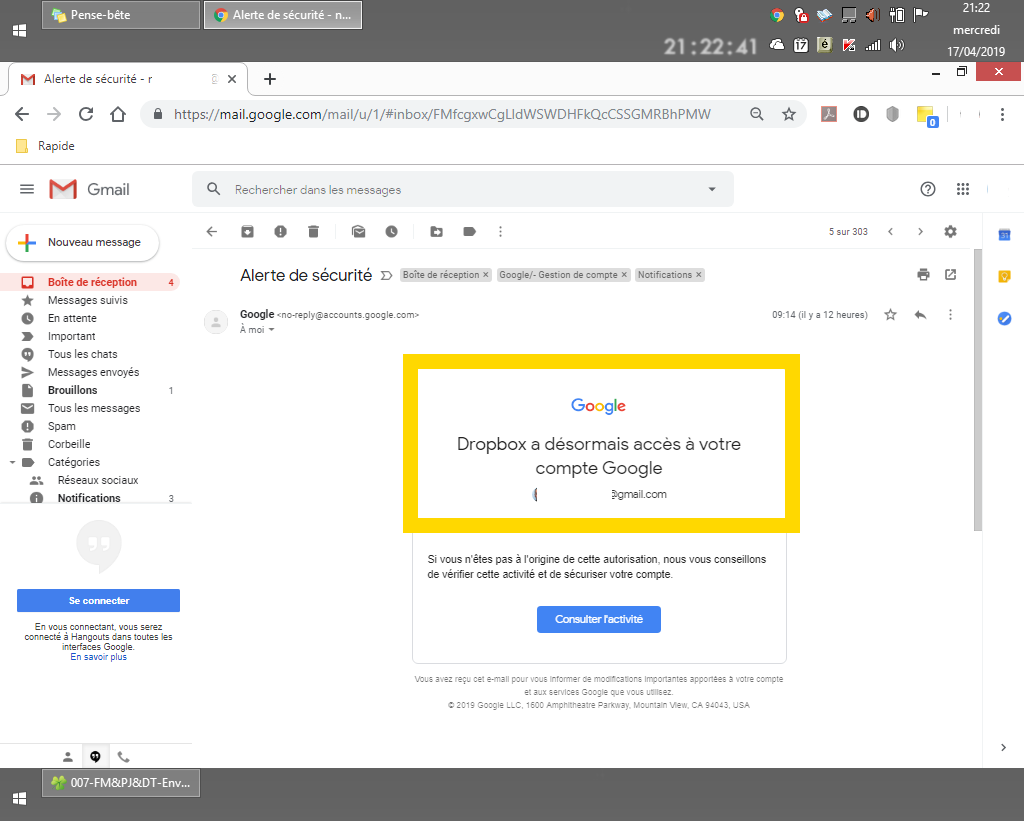Open Gmail help question mark
The width and height of the screenshot is (1024, 821).
tap(927, 189)
